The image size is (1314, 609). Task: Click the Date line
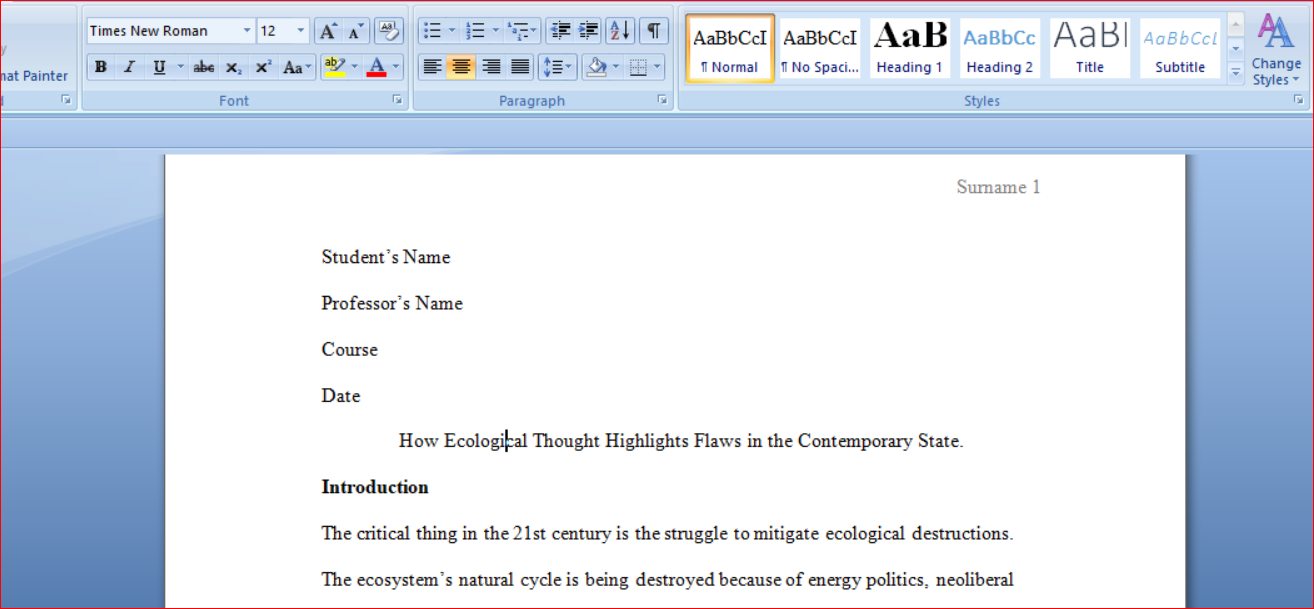point(341,395)
